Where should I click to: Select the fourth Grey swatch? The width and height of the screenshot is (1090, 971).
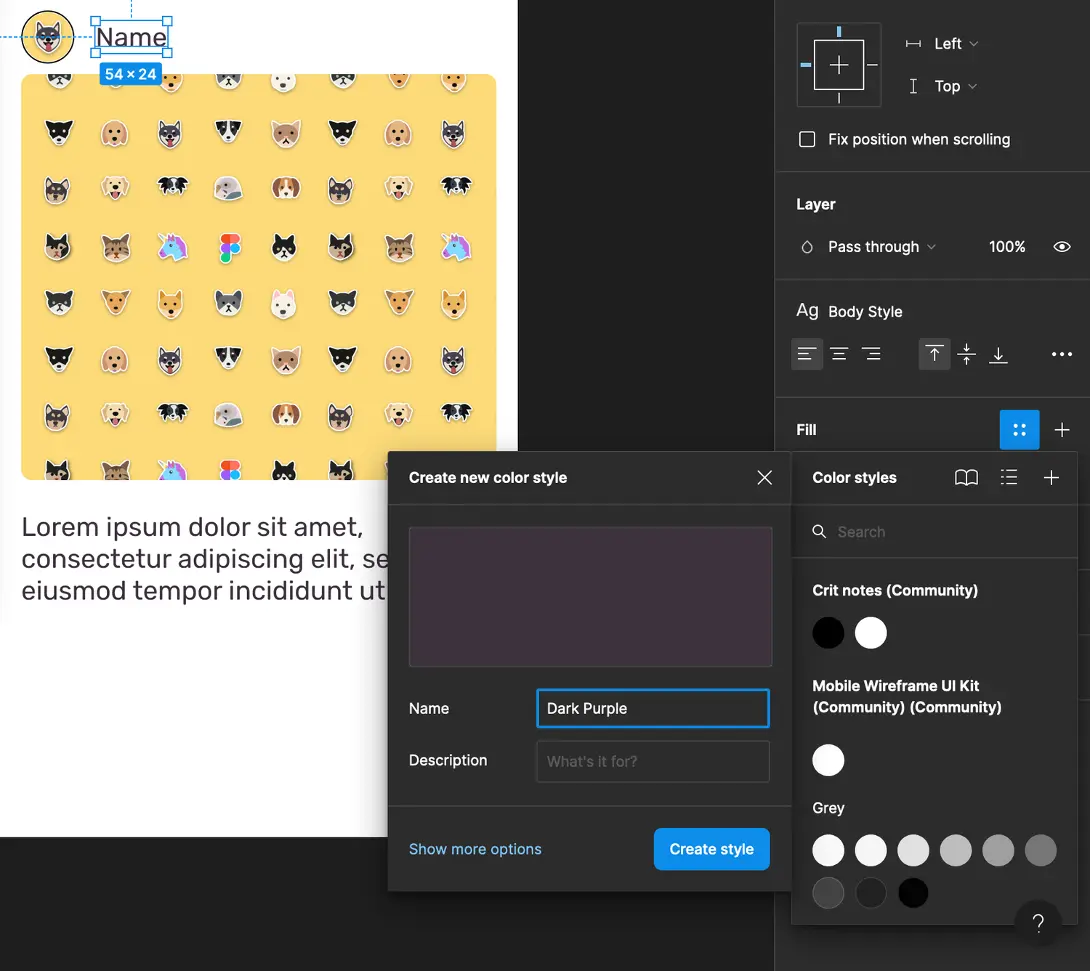[955, 850]
